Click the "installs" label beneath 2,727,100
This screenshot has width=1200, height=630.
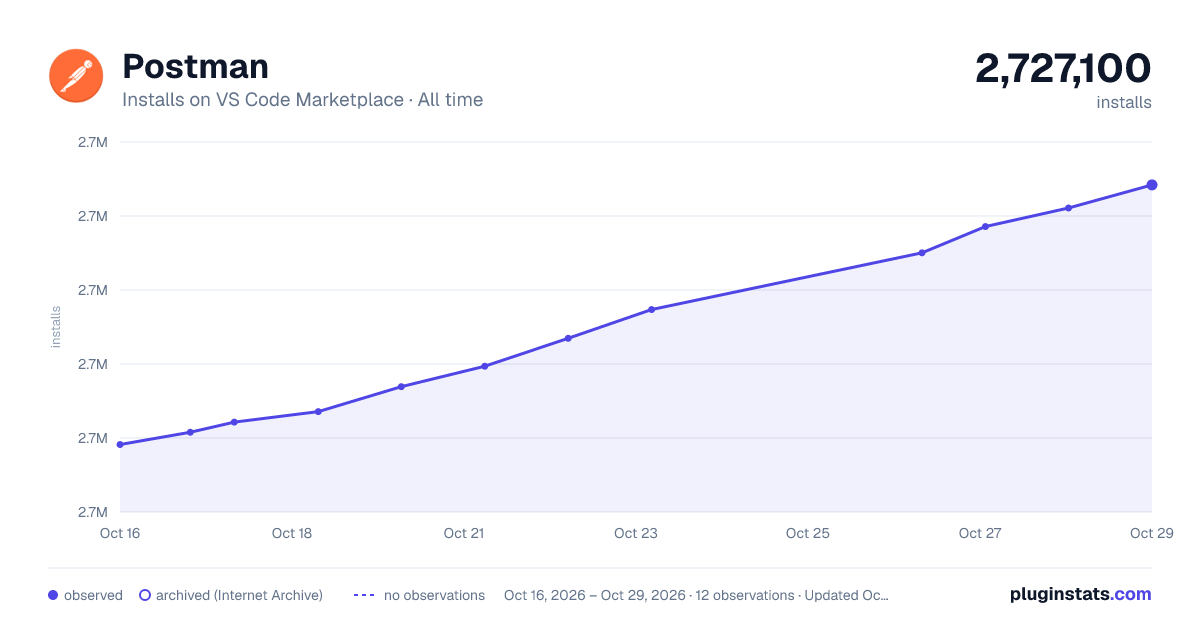[1124, 102]
